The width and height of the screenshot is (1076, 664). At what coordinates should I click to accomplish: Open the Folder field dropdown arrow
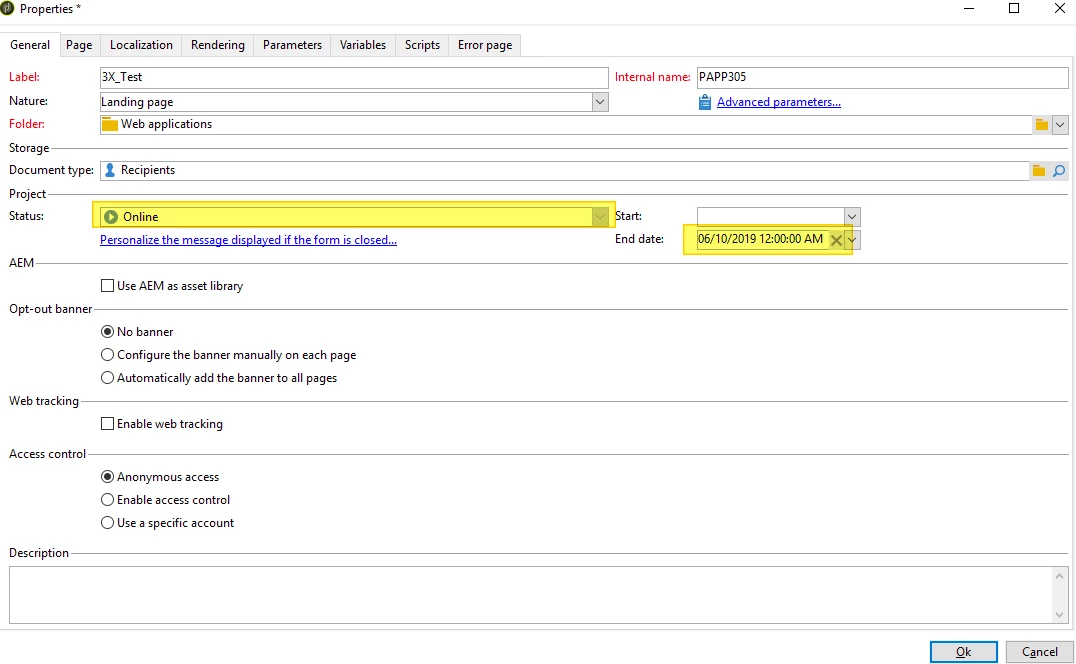pos(1060,124)
